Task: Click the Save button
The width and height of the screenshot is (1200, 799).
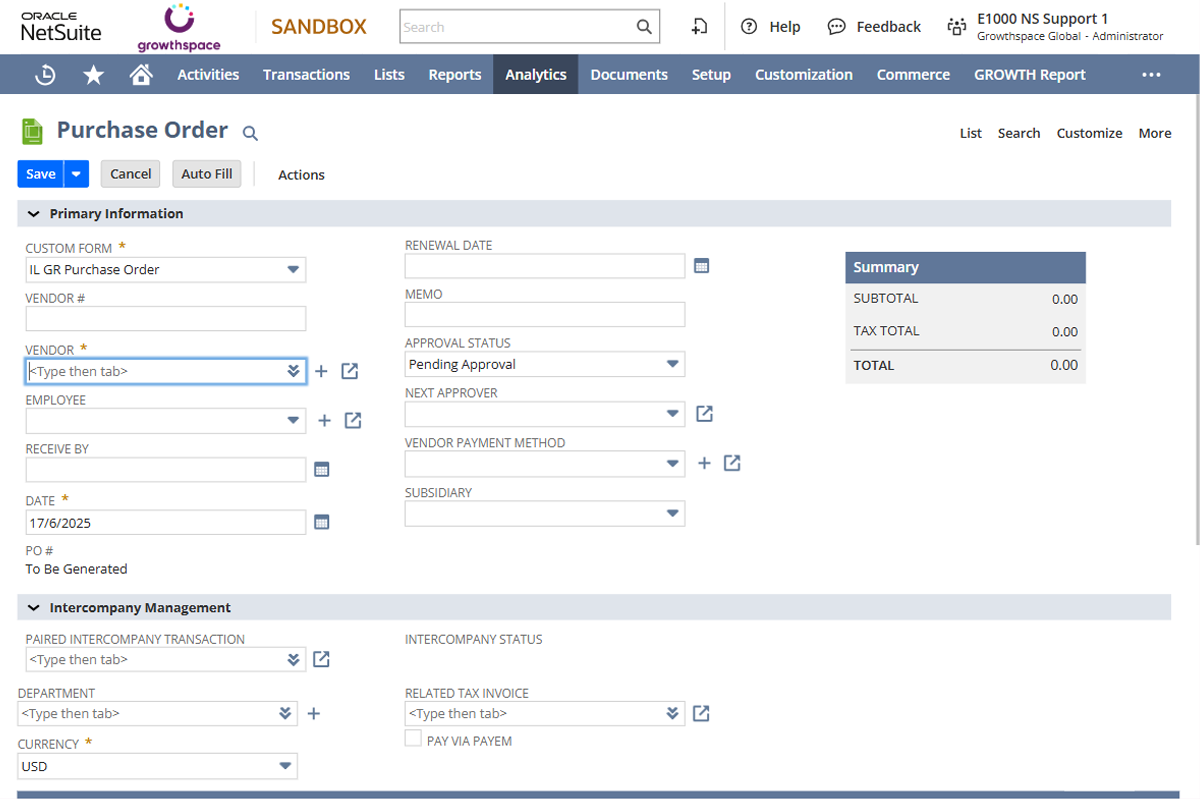Action: [41, 174]
